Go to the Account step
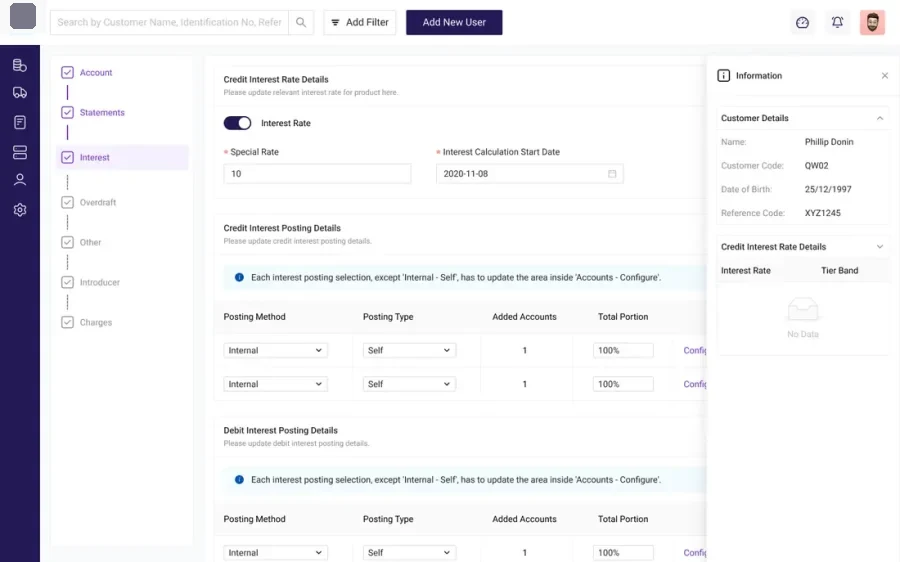Viewport: 900px width, 562px height. tap(96, 72)
